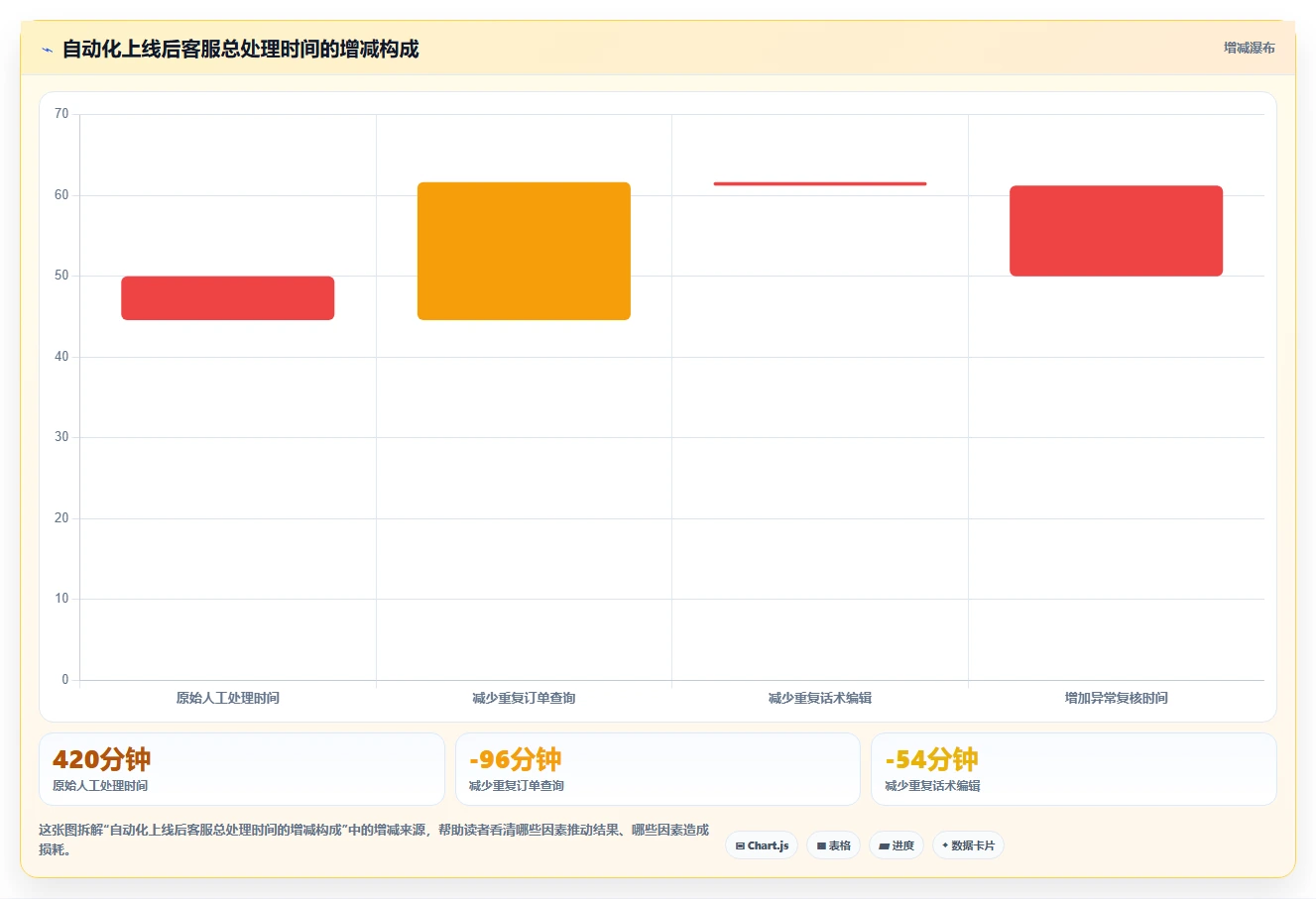
Task: Click the x-axis label 原始人工处理时间
Action: click(x=228, y=698)
